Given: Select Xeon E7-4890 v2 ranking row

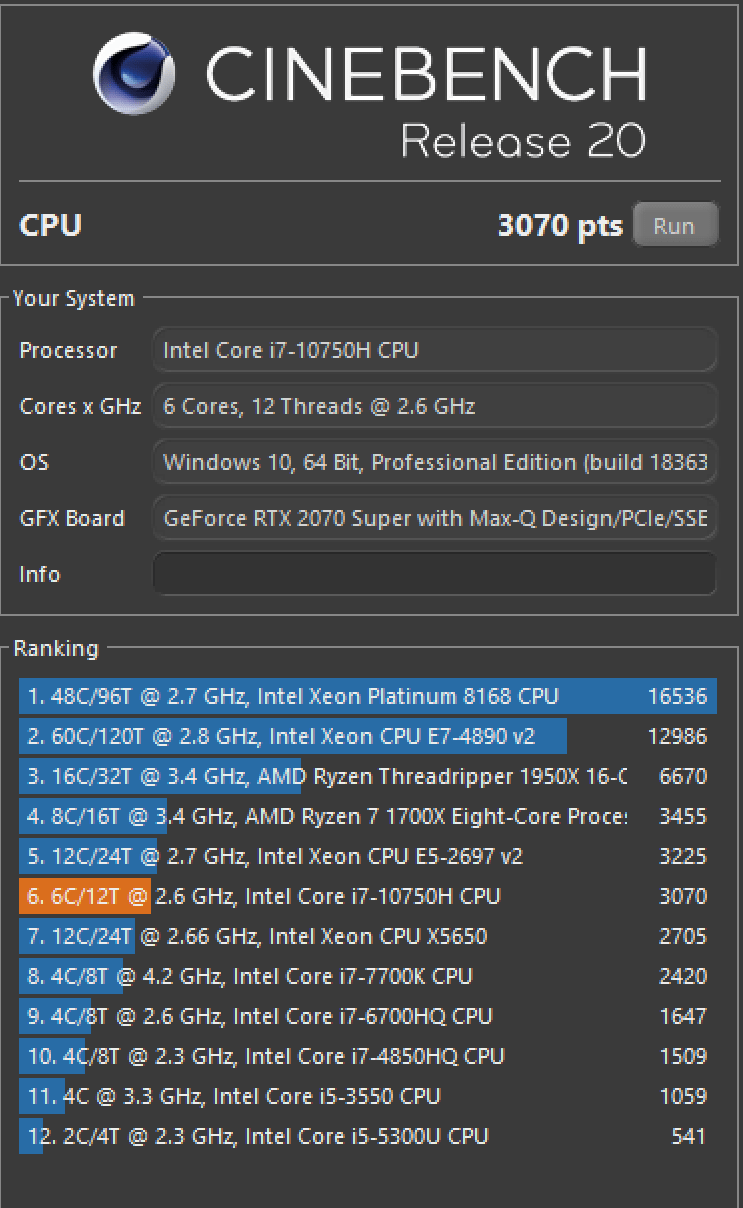Looking at the screenshot, I should tap(366, 737).
